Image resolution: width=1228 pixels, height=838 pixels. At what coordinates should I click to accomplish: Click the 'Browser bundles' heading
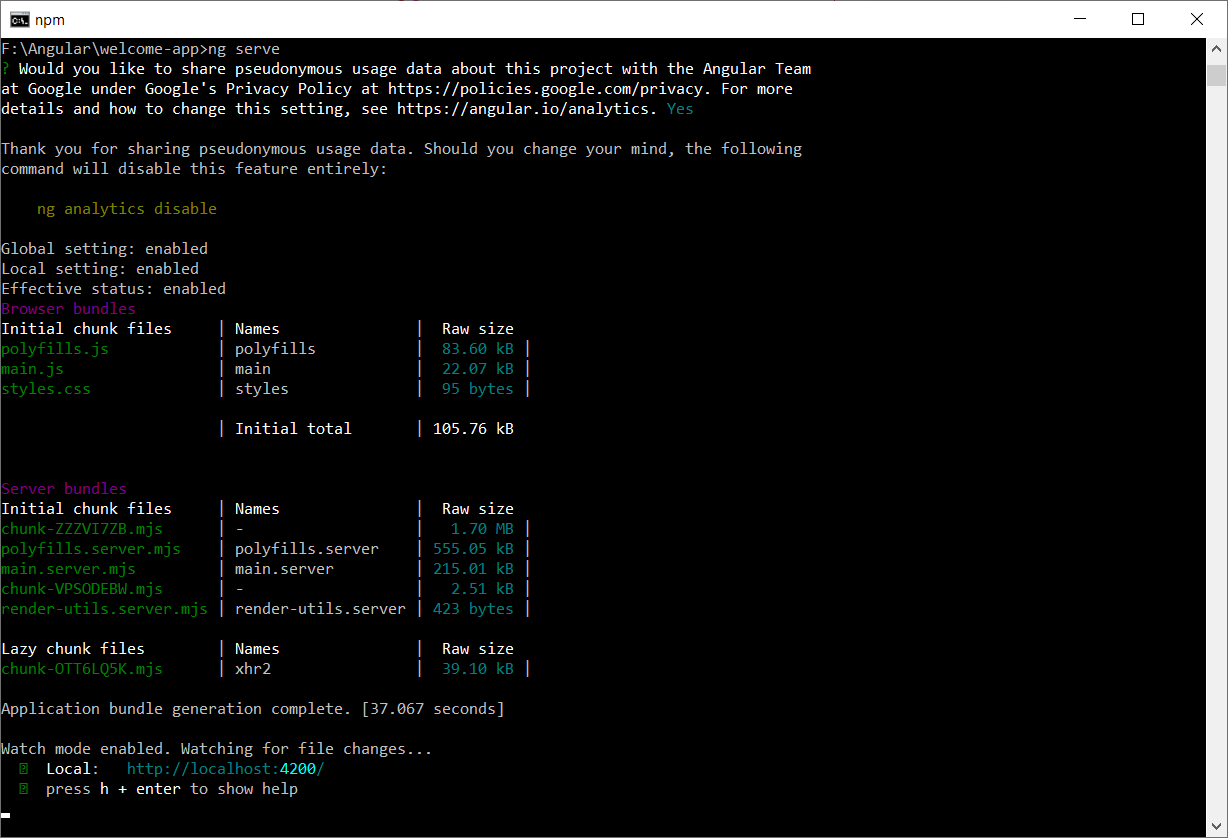coord(68,309)
